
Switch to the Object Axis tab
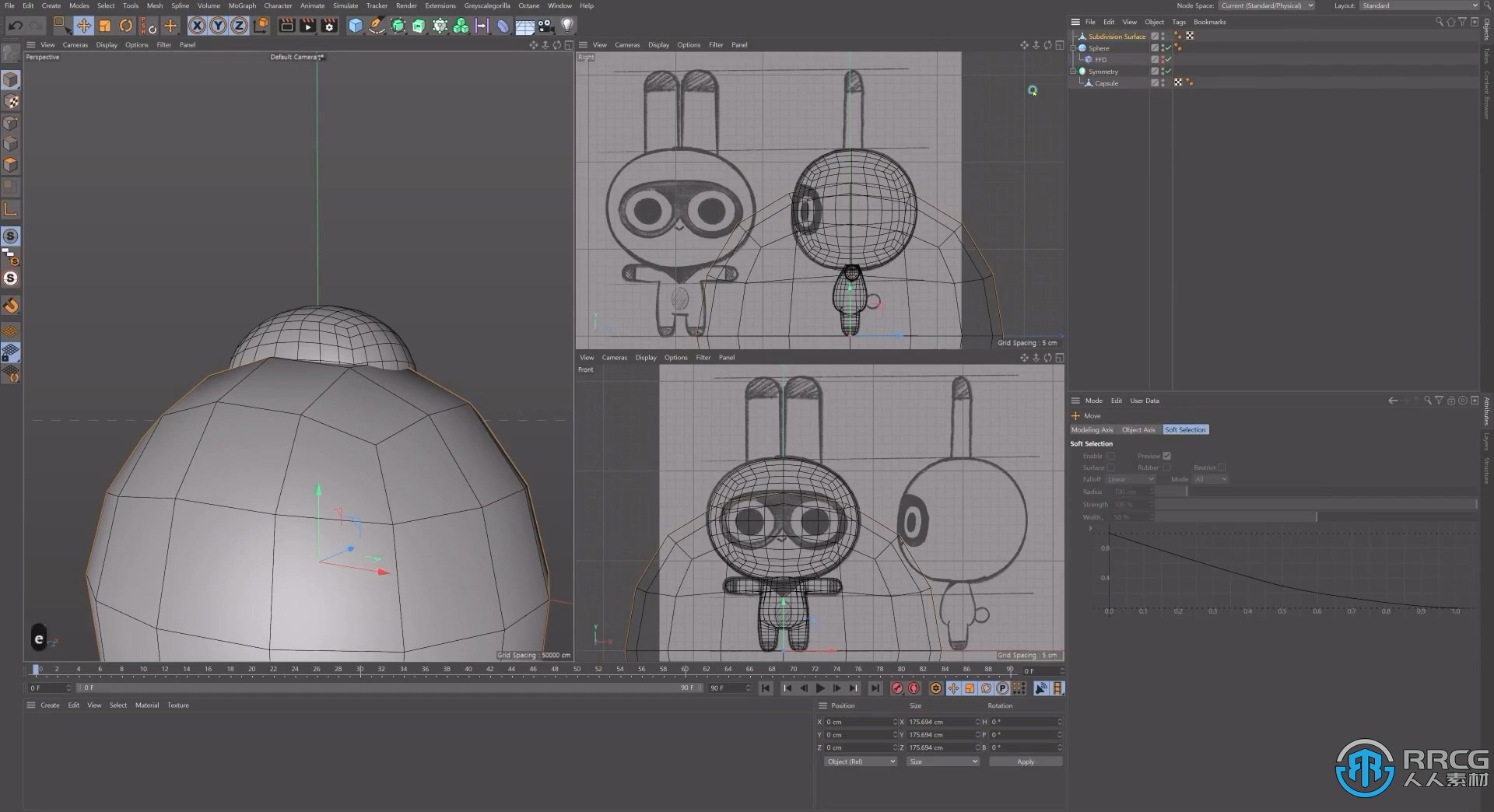click(x=1138, y=430)
